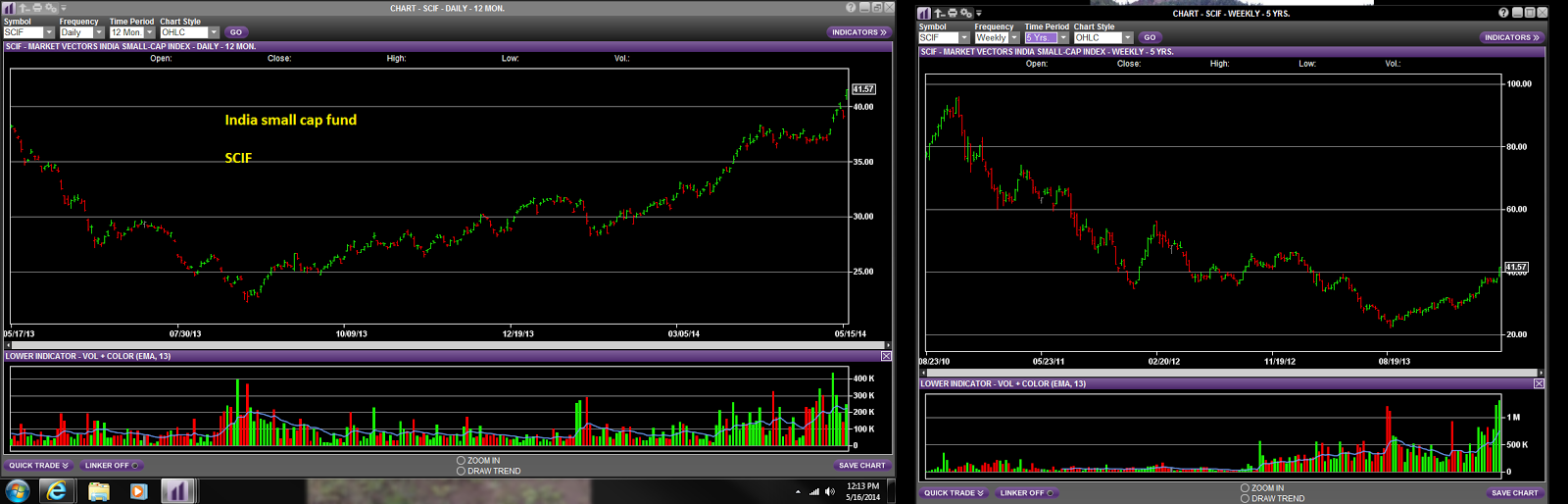Image resolution: width=1568 pixels, height=504 pixels.
Task: Click the weekly chart horizontal scrollbar
Action: point(1230,373)
